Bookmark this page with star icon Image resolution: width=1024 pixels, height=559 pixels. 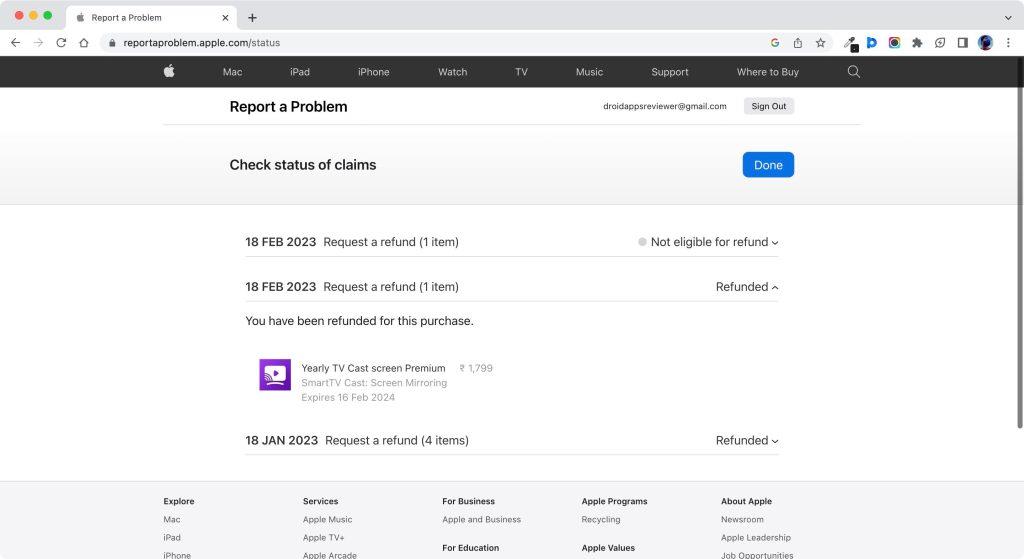pos(820,42)
